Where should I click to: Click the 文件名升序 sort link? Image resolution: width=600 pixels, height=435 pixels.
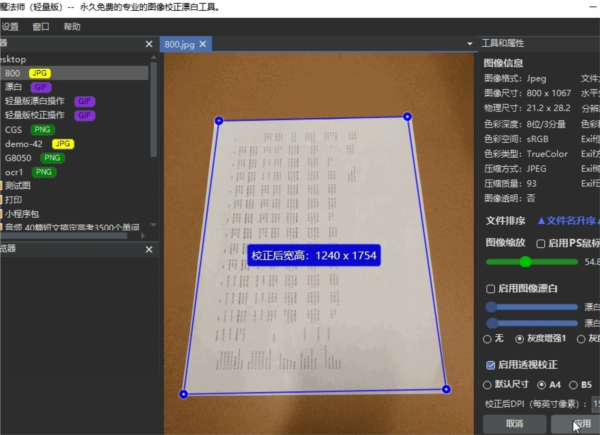[x=569, y=221]
